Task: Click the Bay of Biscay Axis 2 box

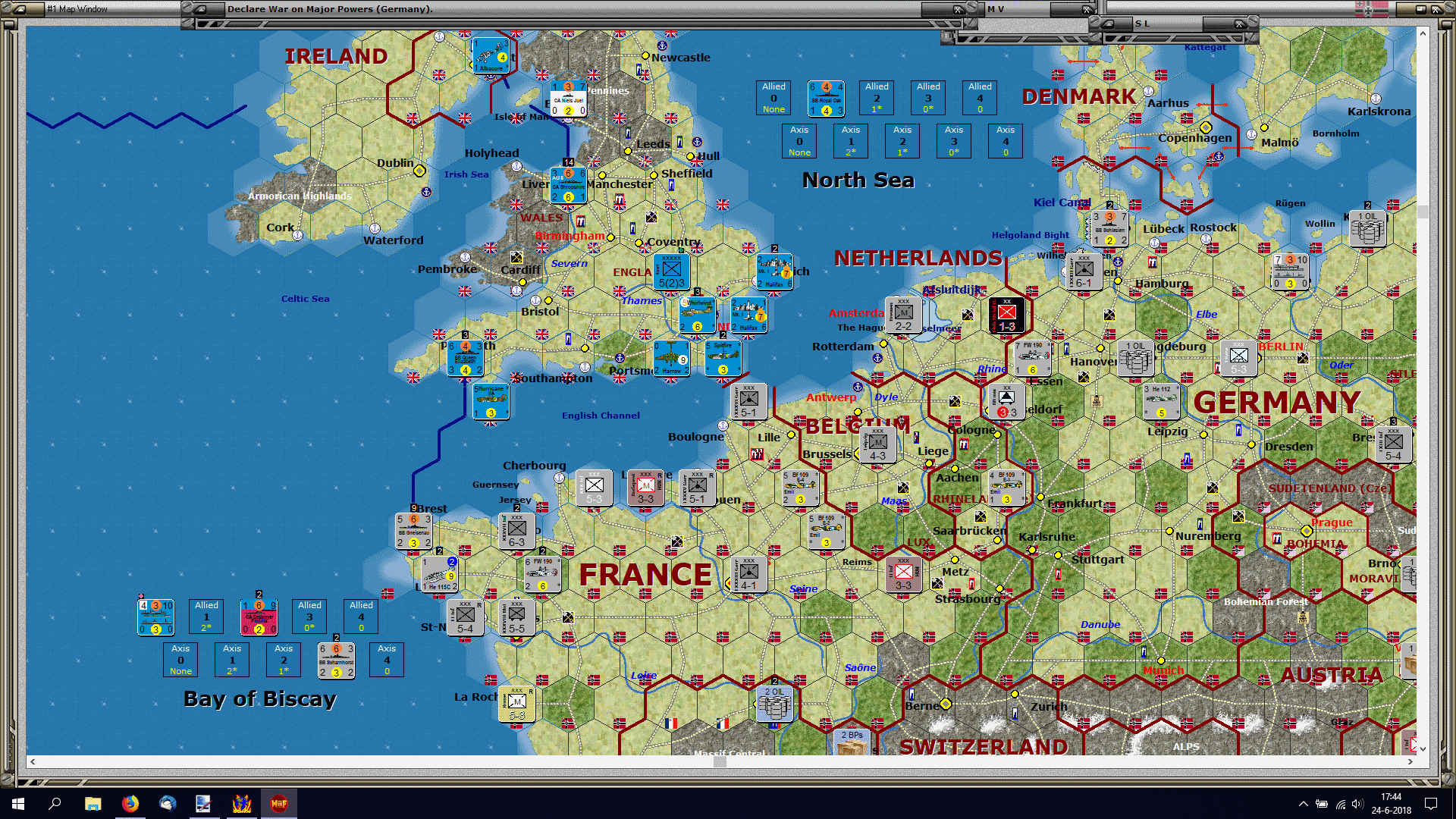Action: (284, 660)
